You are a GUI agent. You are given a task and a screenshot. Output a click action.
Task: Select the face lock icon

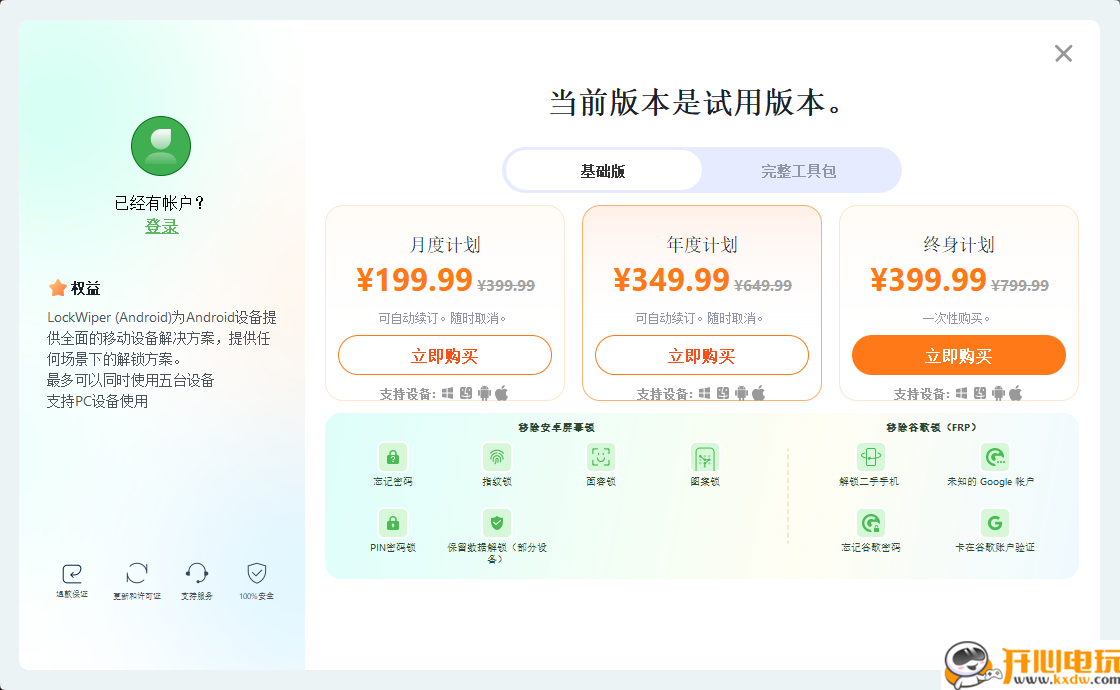coord(599,456)
